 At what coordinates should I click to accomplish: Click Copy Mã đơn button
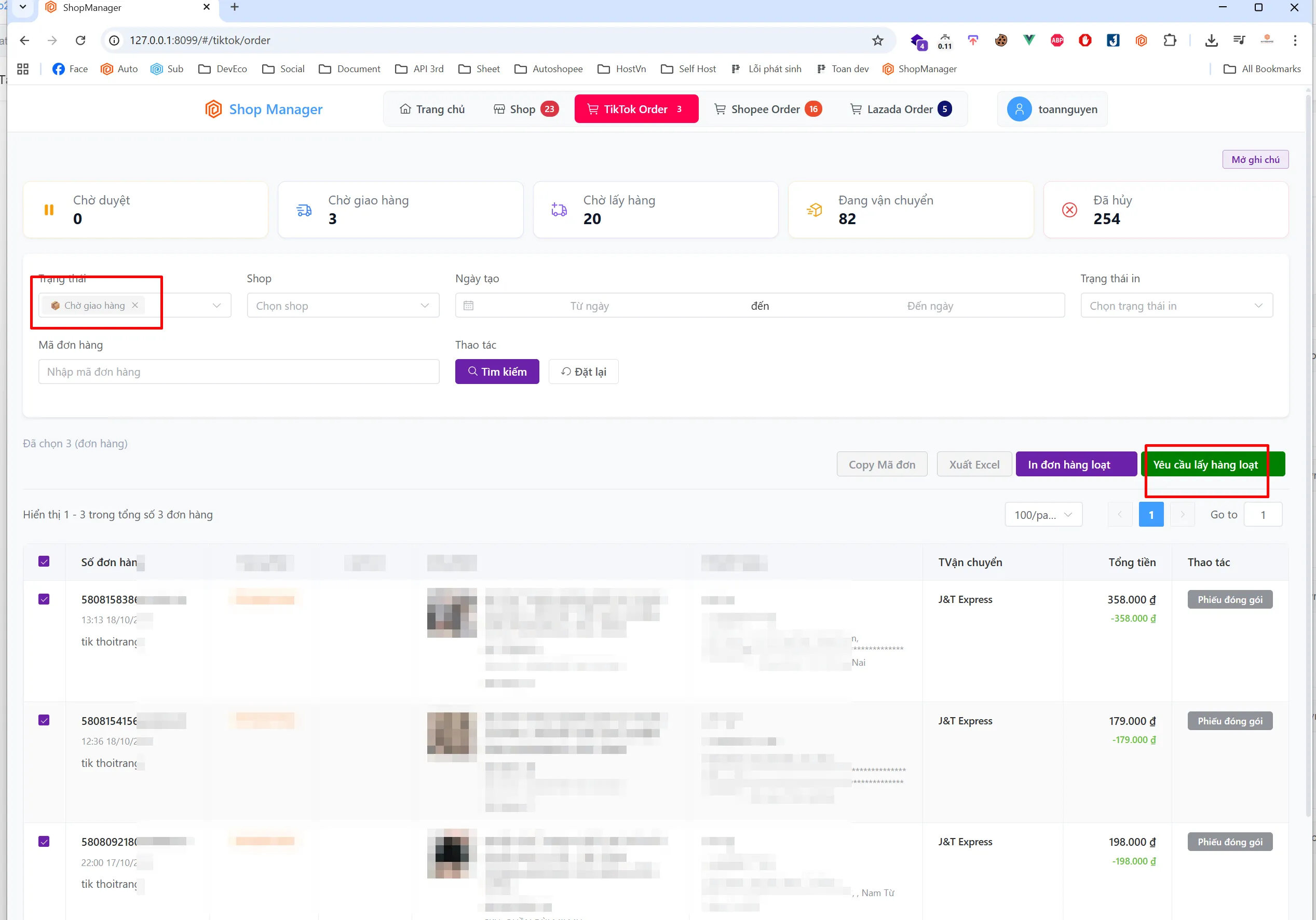(x=881, y=464)
